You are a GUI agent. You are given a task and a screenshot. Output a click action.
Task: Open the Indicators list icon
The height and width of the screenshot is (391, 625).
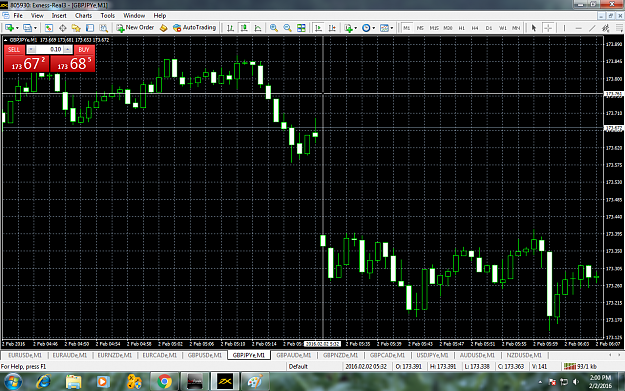pyautogui.click(x=348, y=28)
